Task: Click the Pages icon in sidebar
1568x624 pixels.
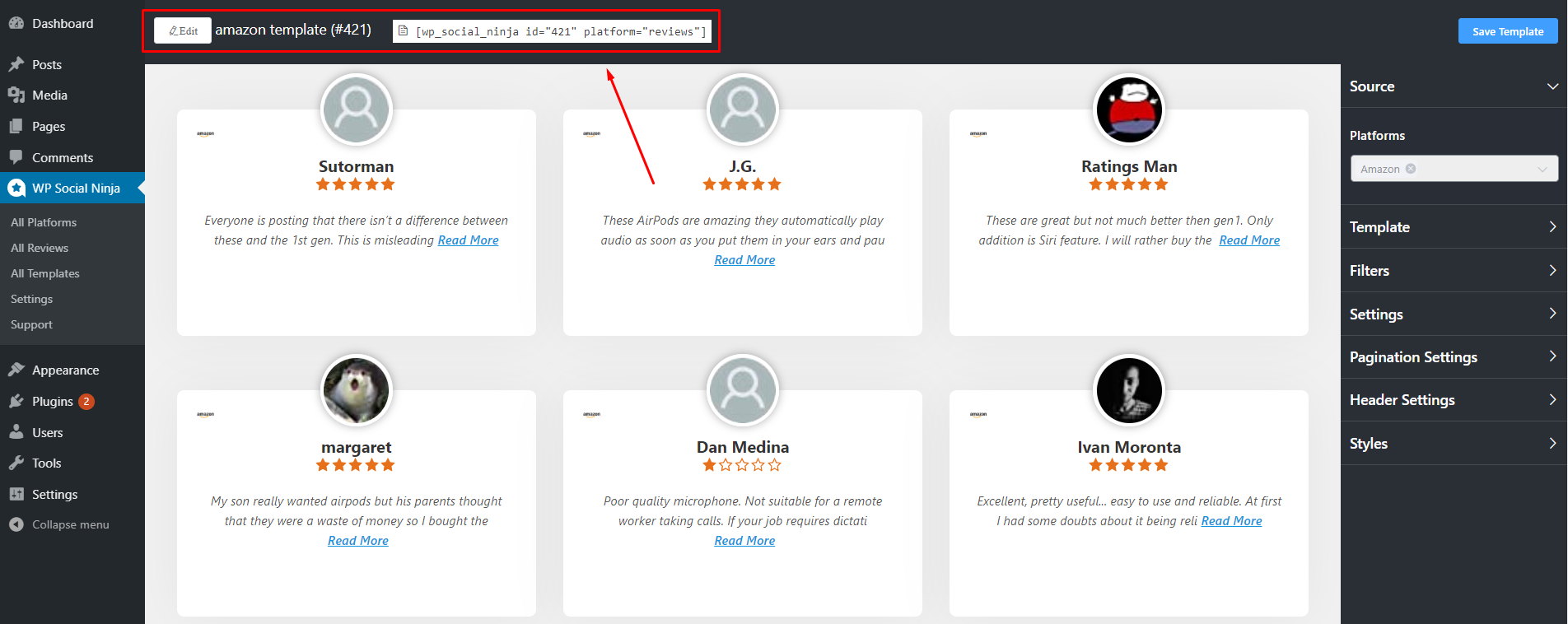Action: (16, 127)
